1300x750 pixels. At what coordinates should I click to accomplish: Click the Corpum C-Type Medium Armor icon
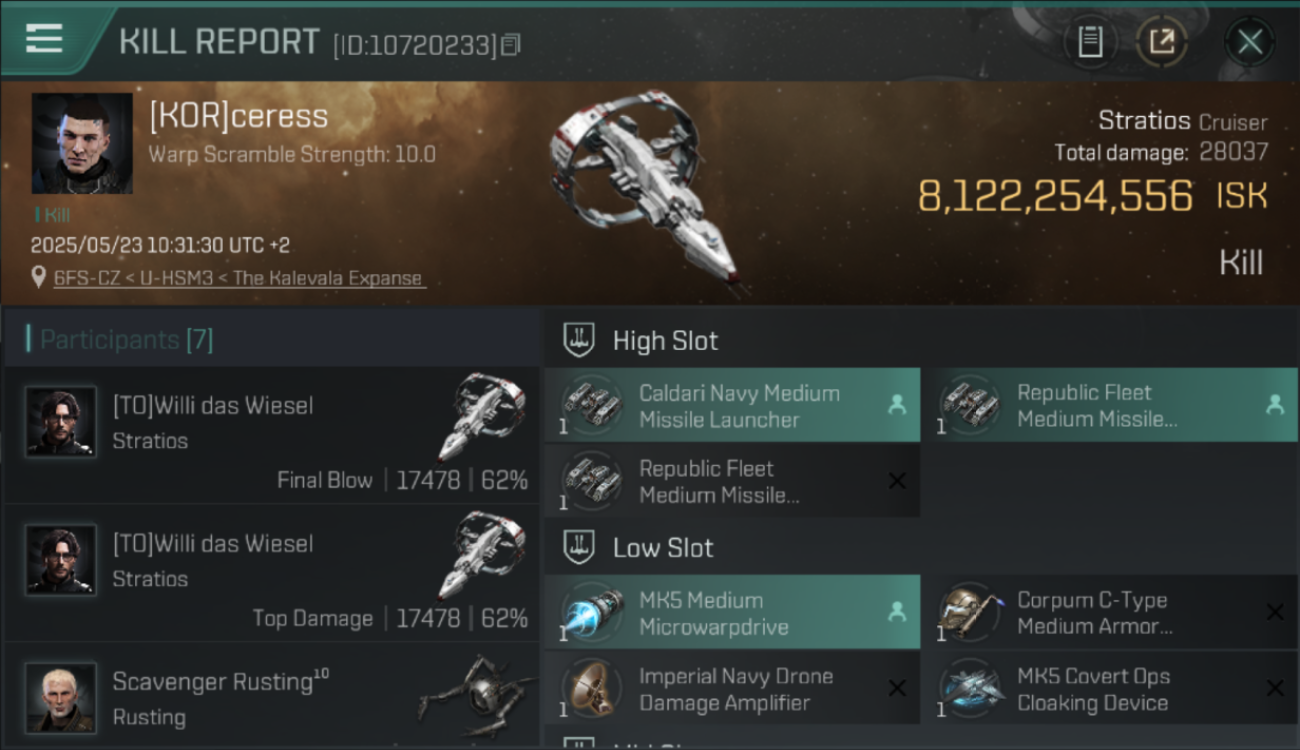969,612
